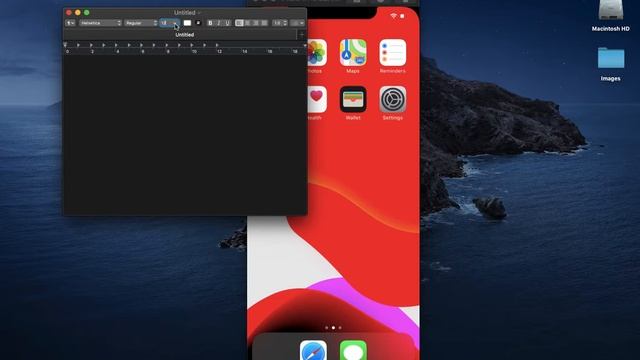Click the zoom button of TextEdit window

tap(87, 13)
